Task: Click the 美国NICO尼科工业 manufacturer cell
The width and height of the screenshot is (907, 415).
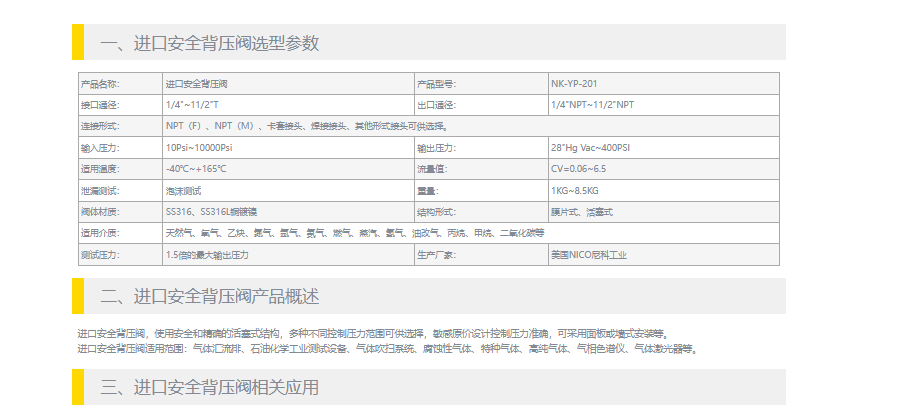Action: (x=588, y=255)
